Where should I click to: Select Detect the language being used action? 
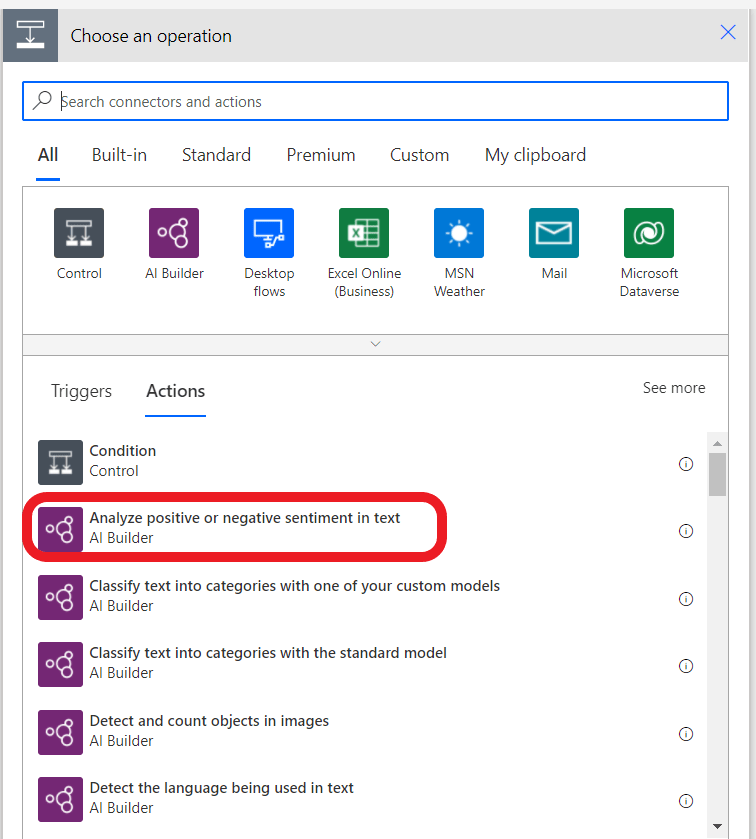click(221, 797)
